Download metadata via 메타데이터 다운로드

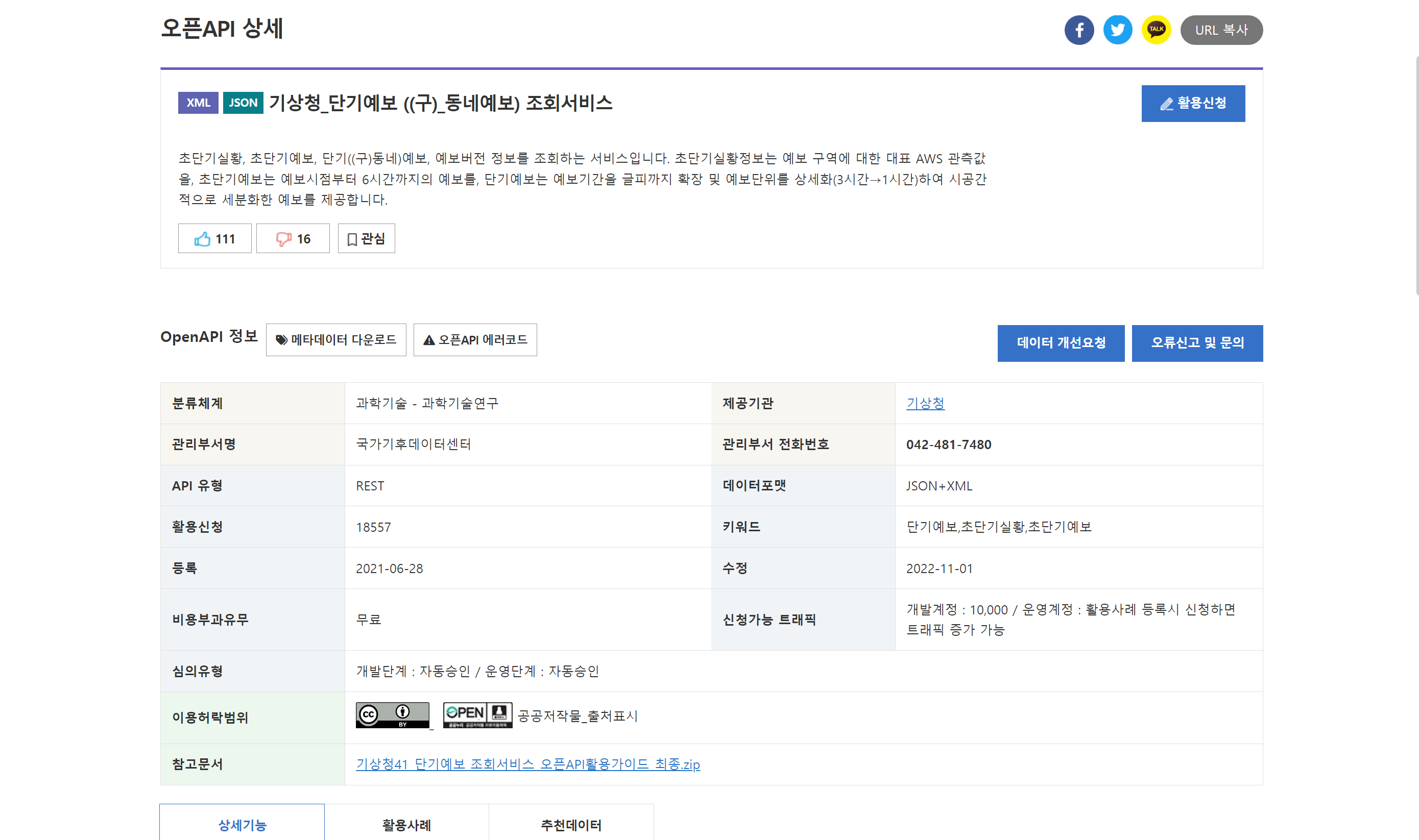click(336, 339)
